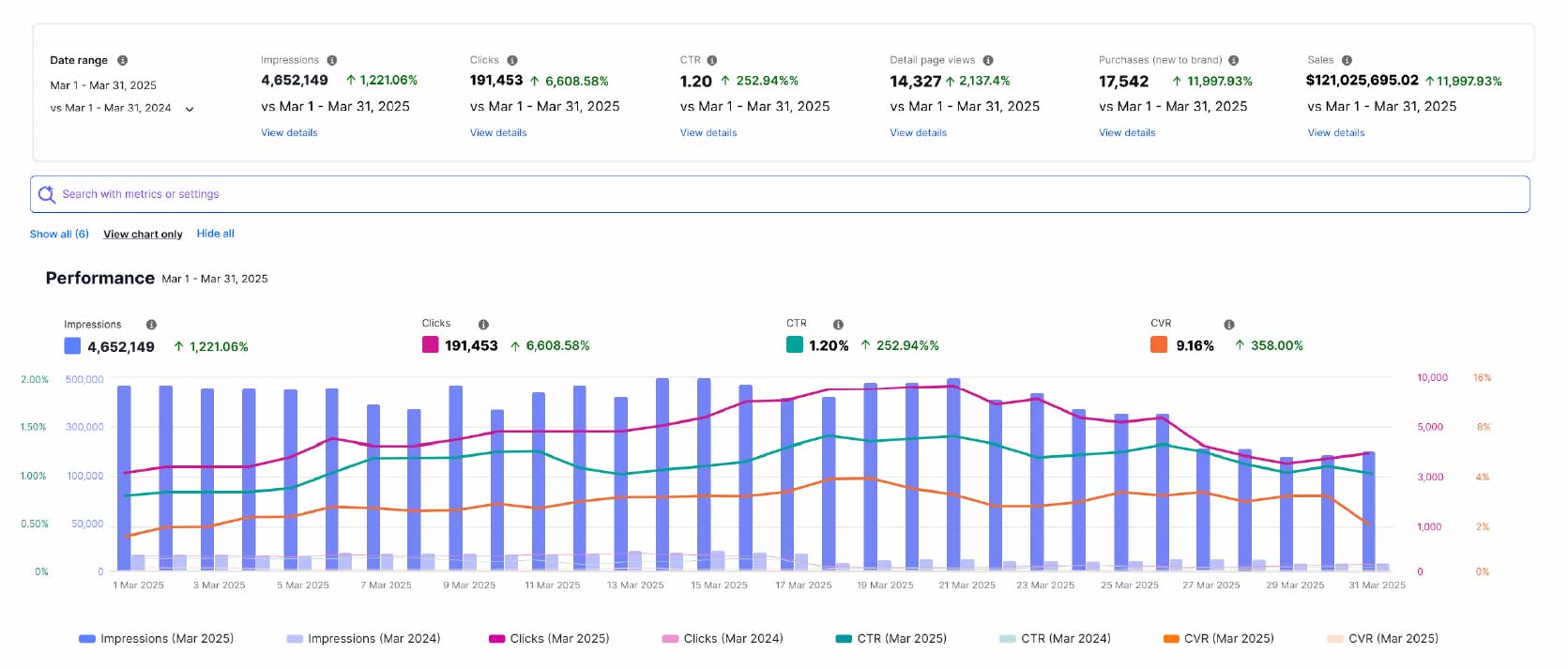Click the 21 Mar 2025 impressions bar
The height and width of the screenshot is (669, 1568).
coord(953,474)
